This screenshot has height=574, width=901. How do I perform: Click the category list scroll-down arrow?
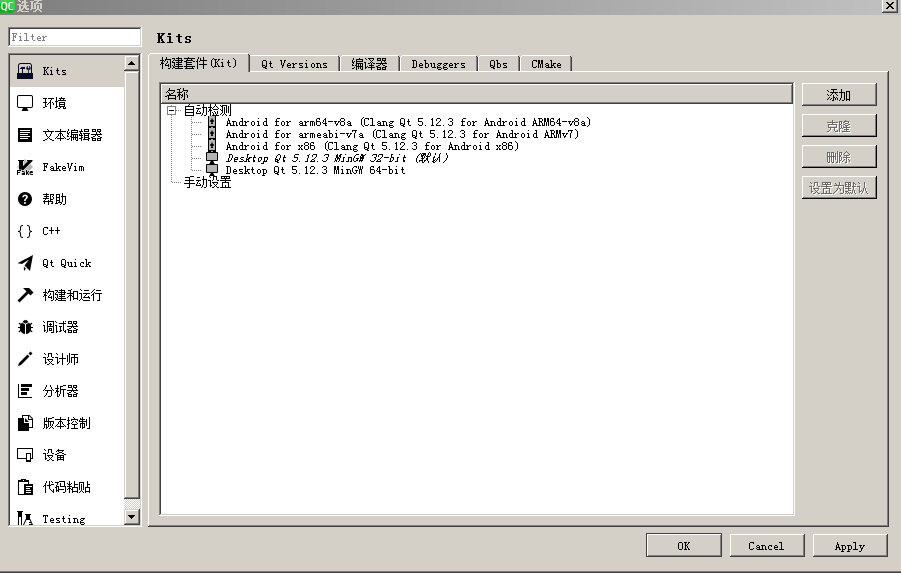click(132, 517)
